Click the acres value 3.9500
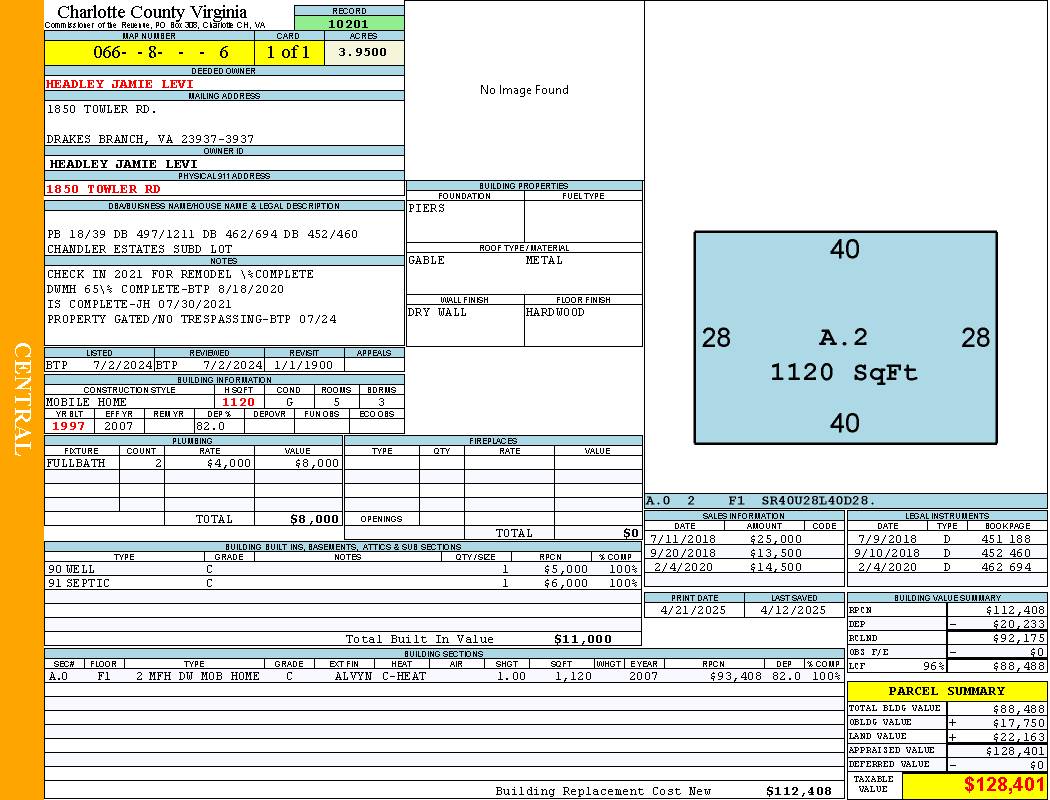This screenshot has height=800, width=1050. pos(363,52)
